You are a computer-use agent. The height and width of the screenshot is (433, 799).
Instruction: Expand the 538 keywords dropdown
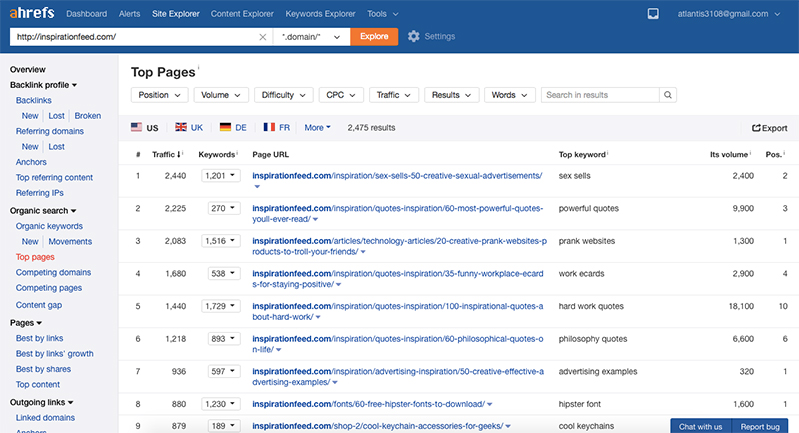[x=224, y=274]
